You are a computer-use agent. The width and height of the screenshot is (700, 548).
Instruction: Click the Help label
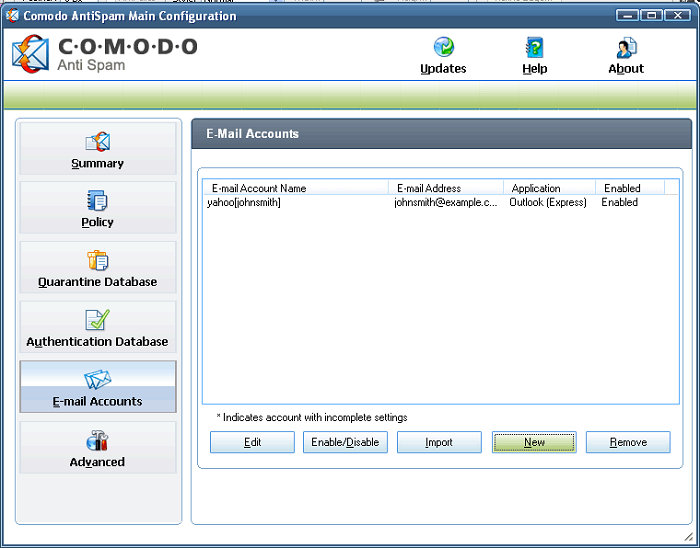tap(535, 69)
